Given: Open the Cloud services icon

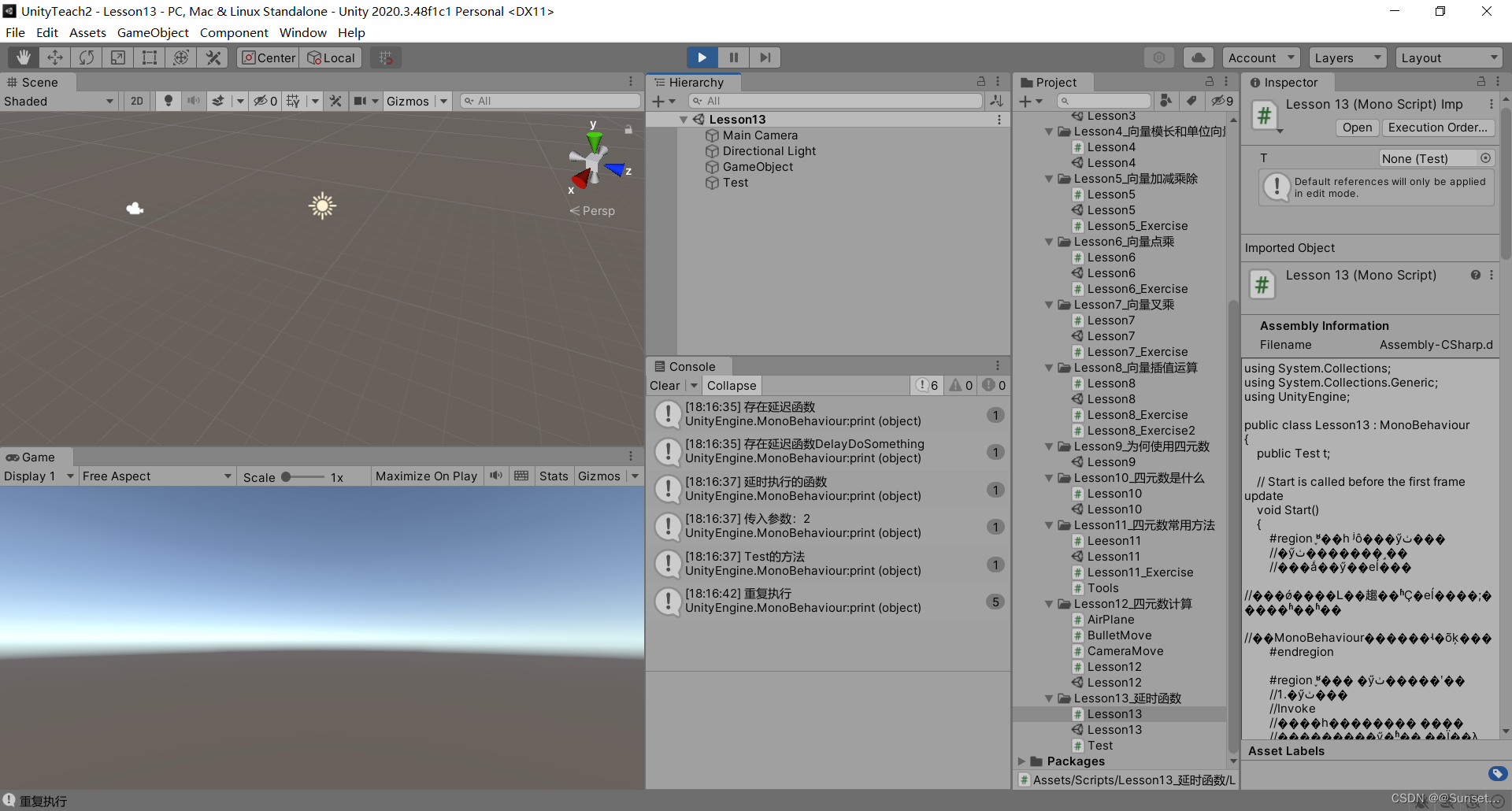Looking at the screenshot, I should pyautogui.click(x=1198, y=57).
